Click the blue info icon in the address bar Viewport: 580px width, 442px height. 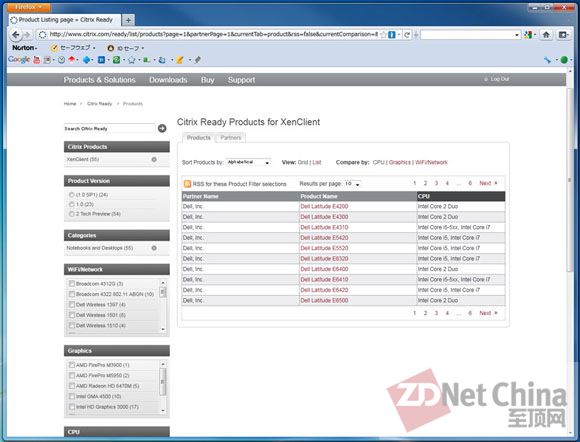[392, 35]
